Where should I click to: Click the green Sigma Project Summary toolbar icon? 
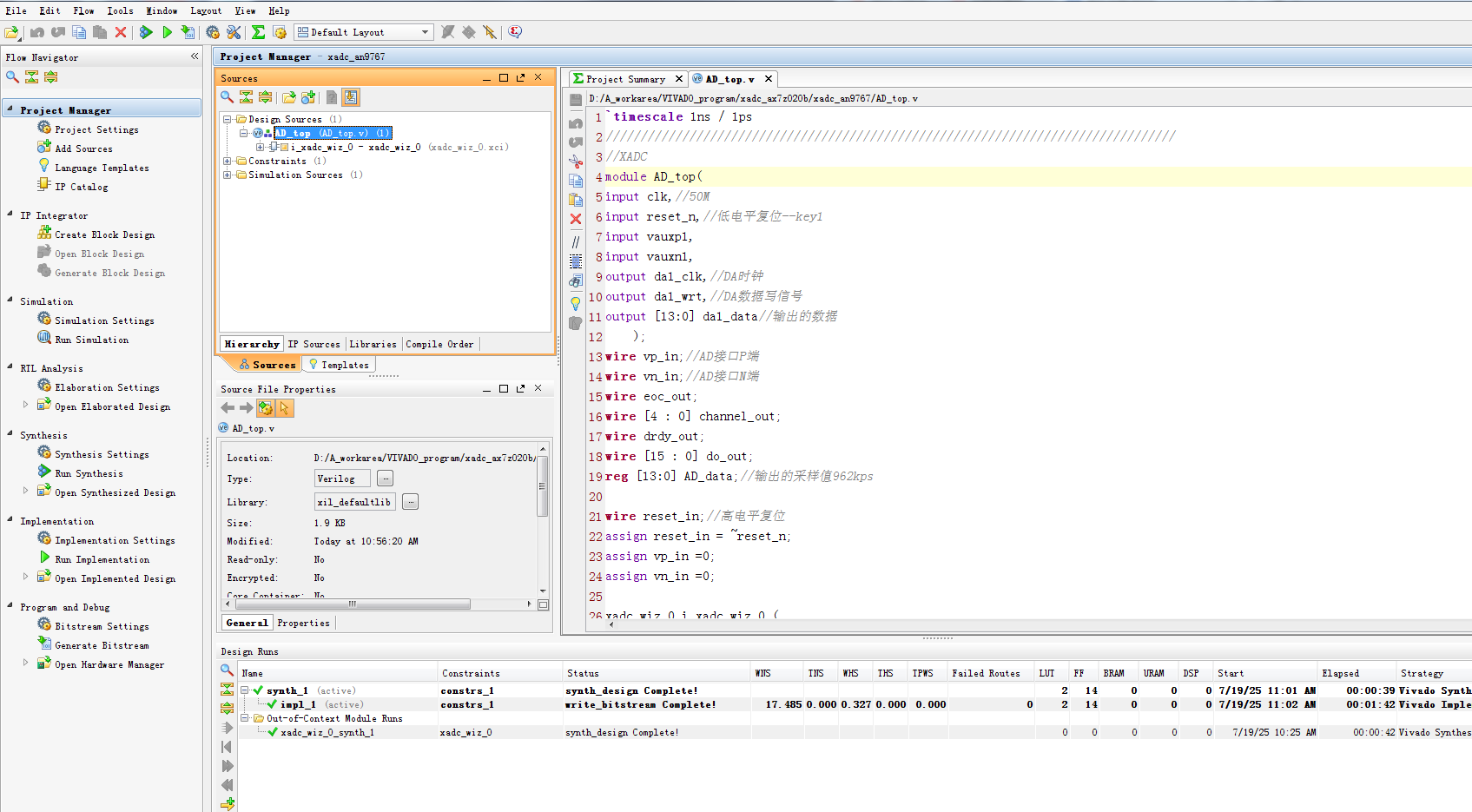pyautogui.click(x=258, y=32)
